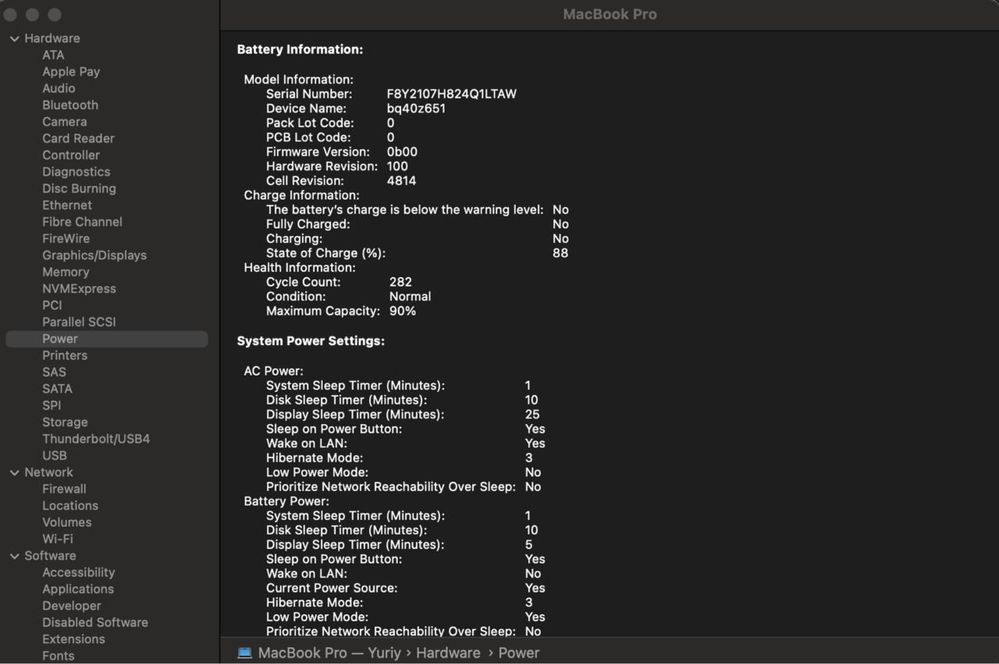Image resolution: width=999 pixels, height=664 pixels.
Task: Click the Maximum Capacity value 90%
Action: [x=403, y=311]
